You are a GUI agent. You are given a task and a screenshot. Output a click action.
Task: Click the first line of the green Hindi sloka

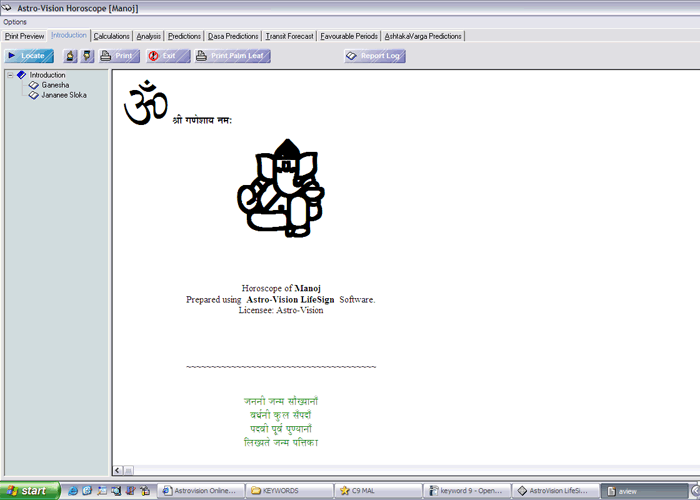(x=281, y=401)
